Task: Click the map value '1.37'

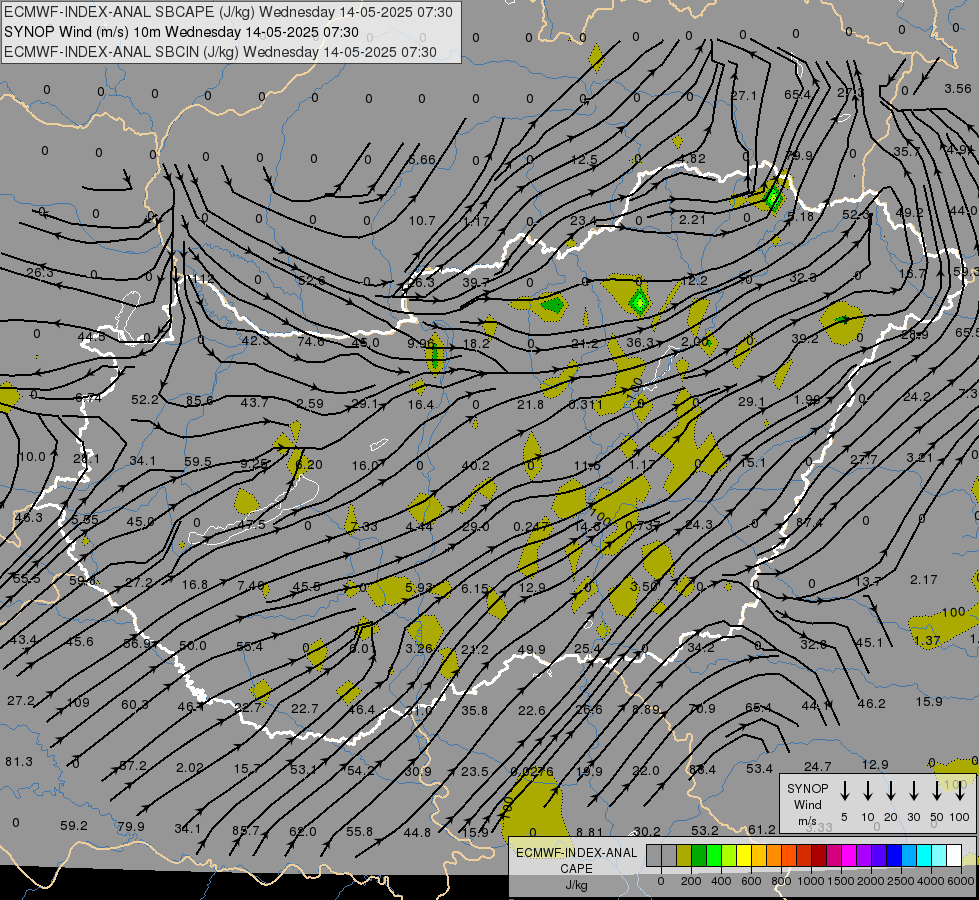Action: tap(927, 640)
